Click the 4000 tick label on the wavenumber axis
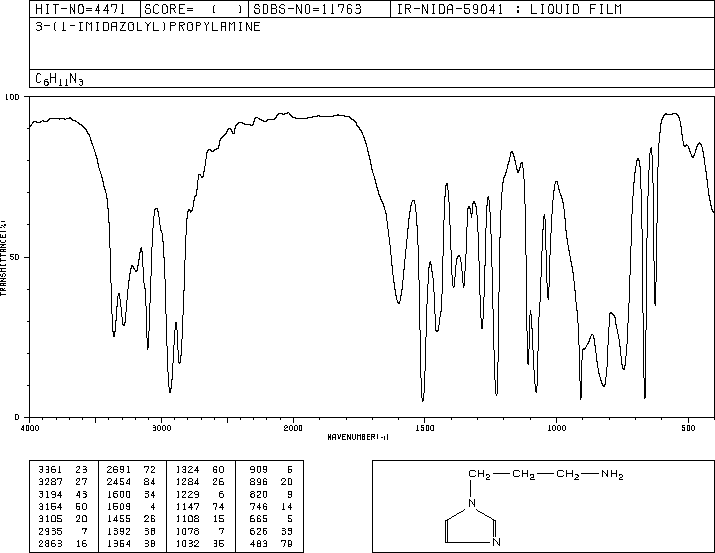The image size is (715, 553). pyautogui.click(x=30, y=428)
